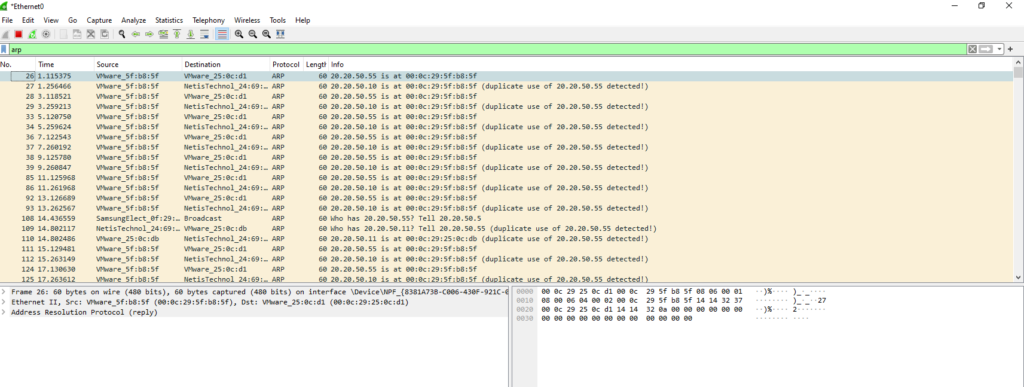Apply the display filter arrow button
This screenshot has height=387, width=1024.
tap(986, 49)
